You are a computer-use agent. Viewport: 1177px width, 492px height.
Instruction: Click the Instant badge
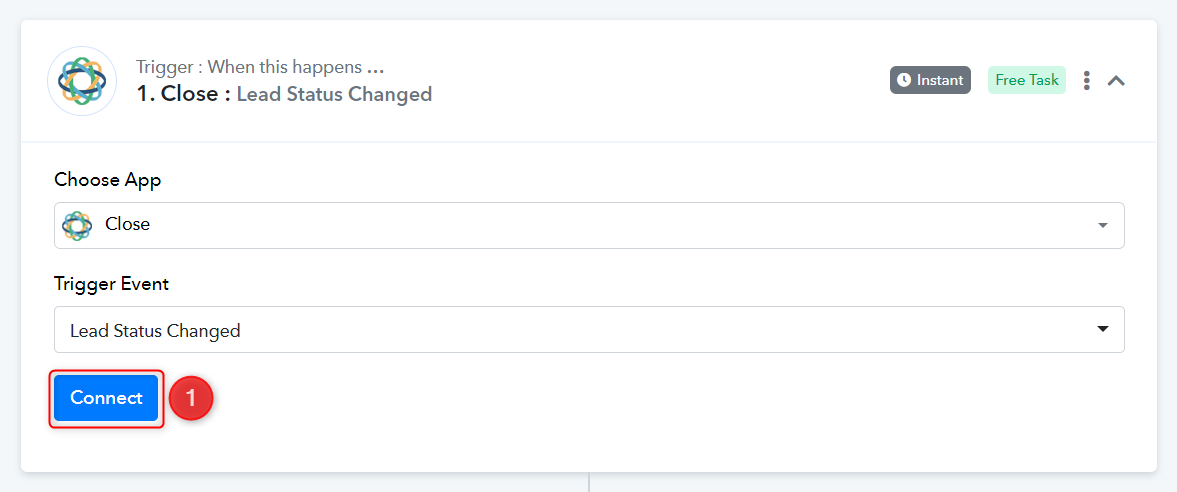[931, 80]
